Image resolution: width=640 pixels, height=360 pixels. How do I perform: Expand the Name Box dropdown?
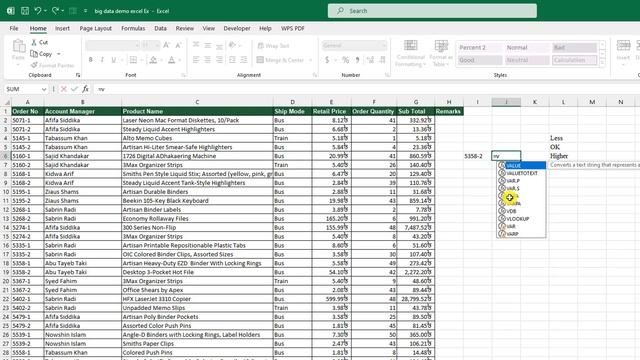(44, 89)
